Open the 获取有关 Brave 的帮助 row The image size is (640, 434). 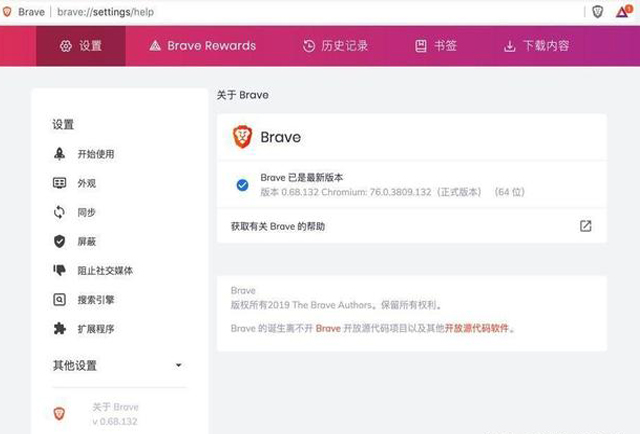412,226
